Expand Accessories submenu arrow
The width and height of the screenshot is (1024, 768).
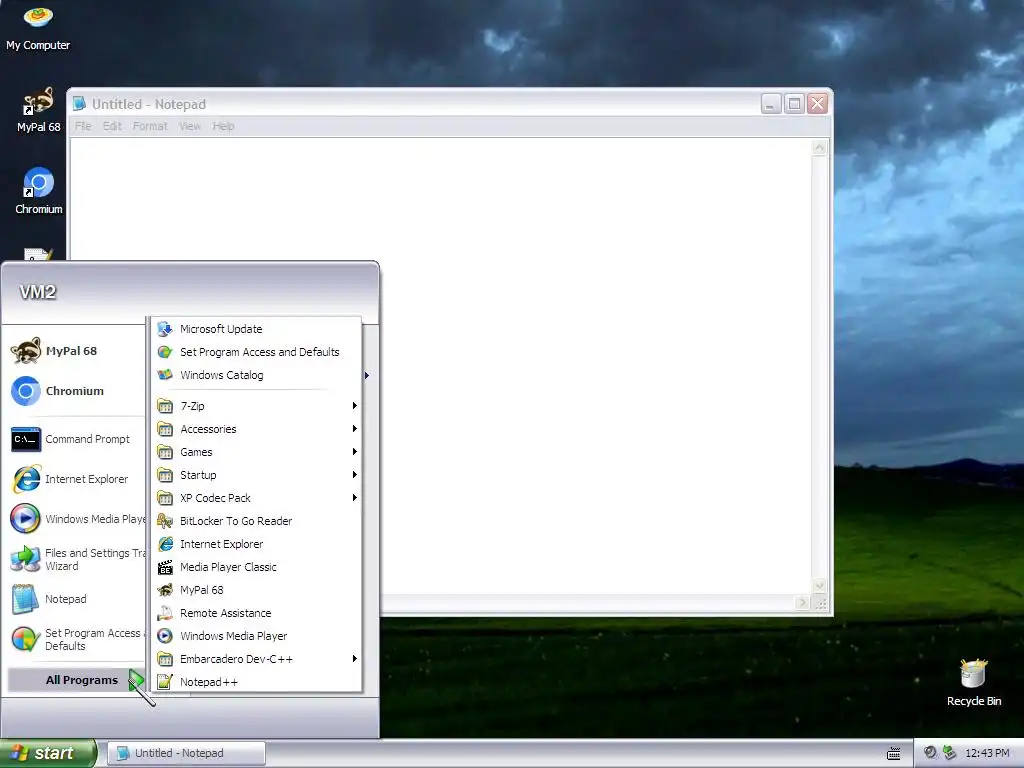[x=355, y=429]
